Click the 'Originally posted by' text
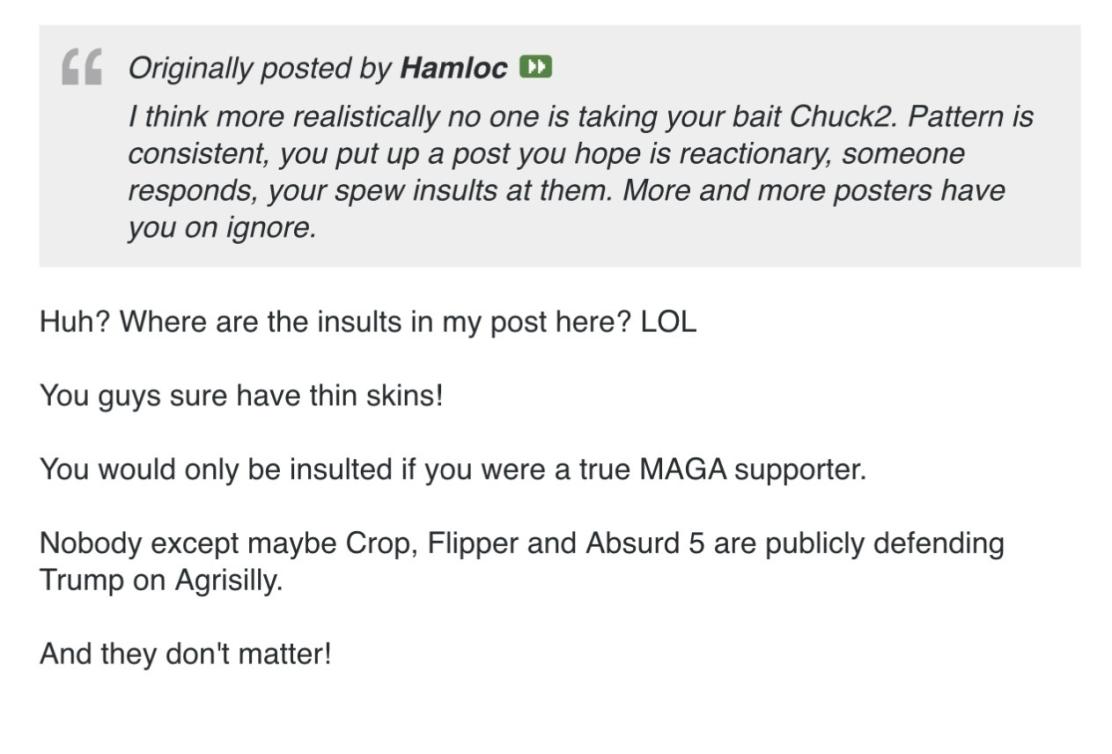 (260, 69)
